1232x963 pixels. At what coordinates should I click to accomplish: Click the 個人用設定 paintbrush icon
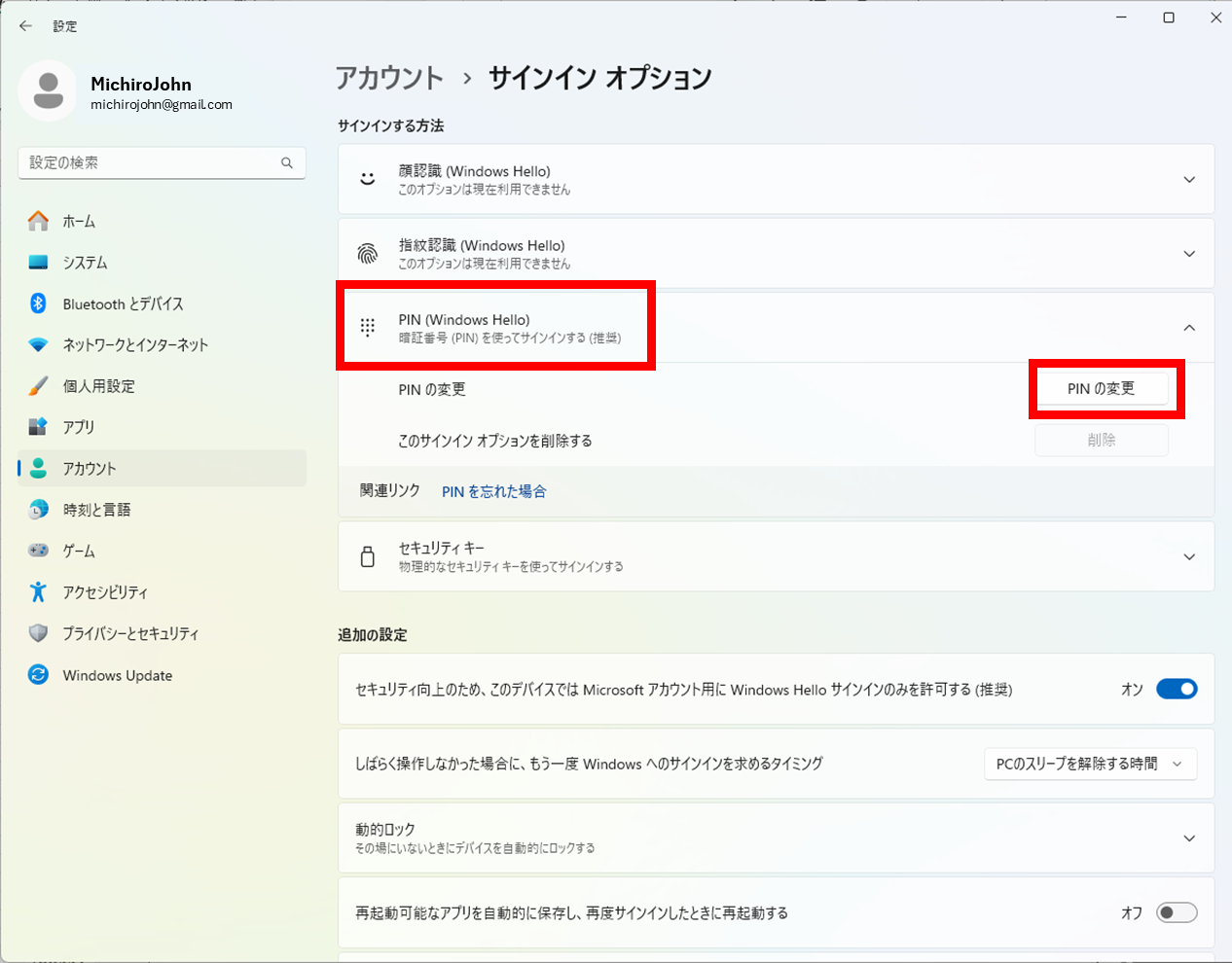point(38,386)
